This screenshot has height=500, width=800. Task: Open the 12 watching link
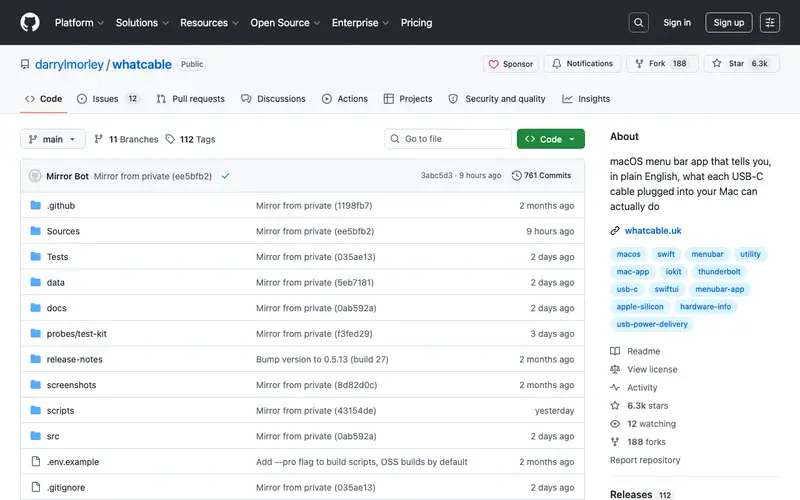click(643, 424)
